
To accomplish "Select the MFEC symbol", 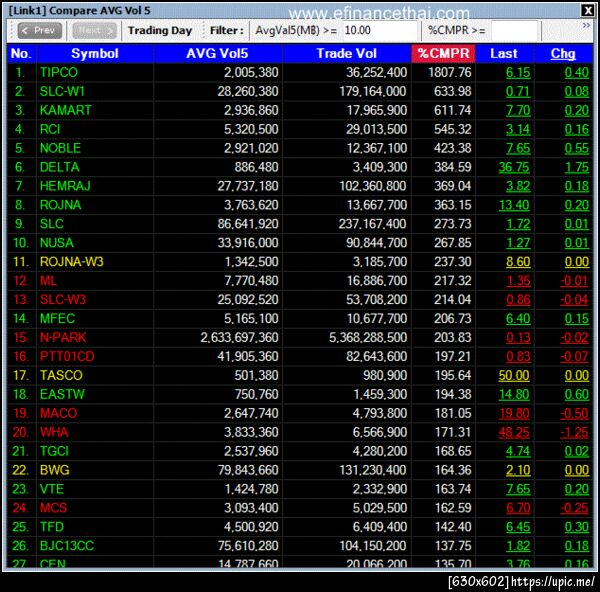I will click(x=57, y=319).
